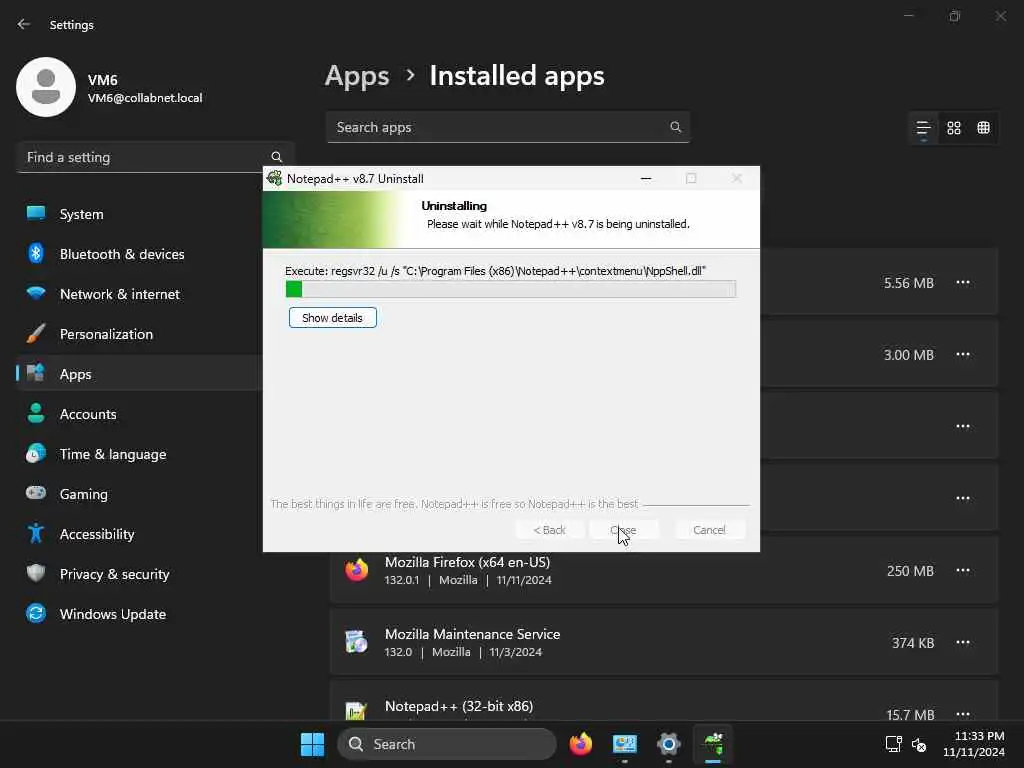The image size is (1024, 768).
Task: Open Bluetooth & devices settings
Action: [140, 254]
